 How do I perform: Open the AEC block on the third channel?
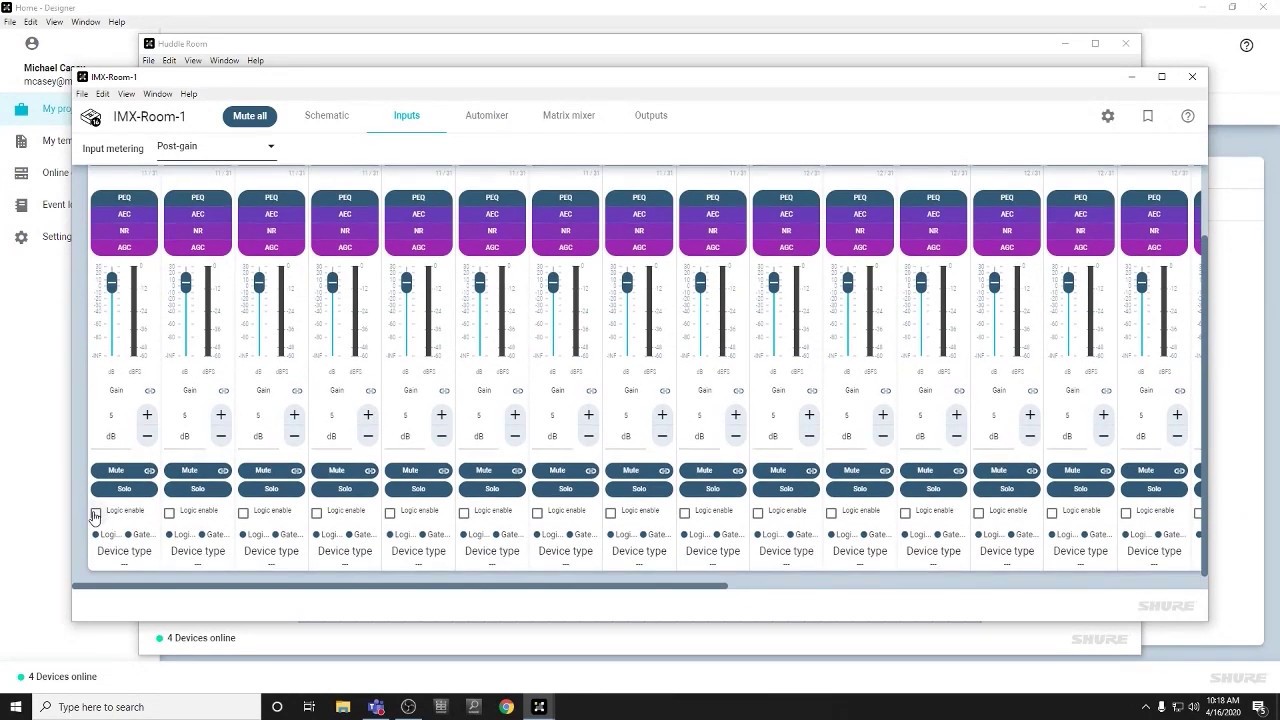pyautogui.click(x=271, y=214)
